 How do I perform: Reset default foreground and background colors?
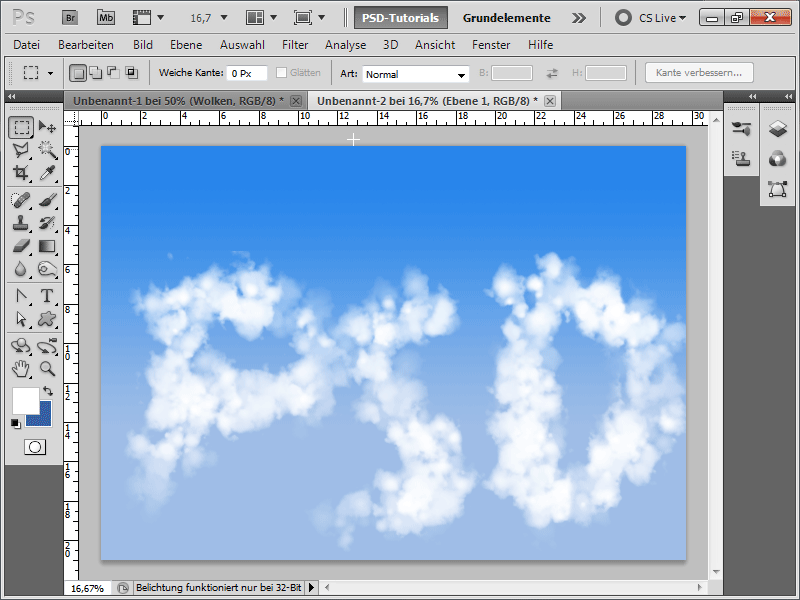tap(16, 423)
